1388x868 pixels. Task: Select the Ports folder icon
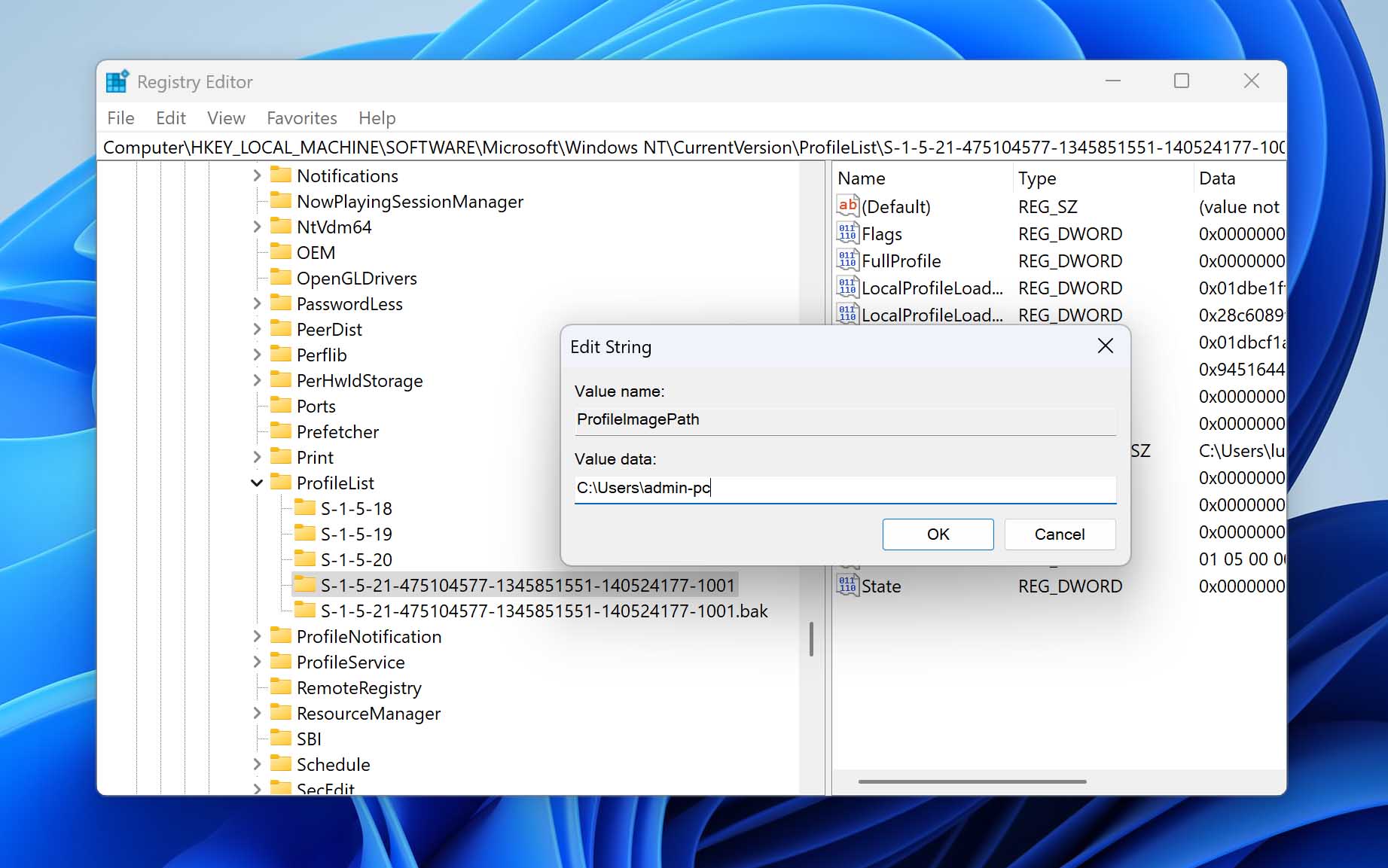(281, 405)
